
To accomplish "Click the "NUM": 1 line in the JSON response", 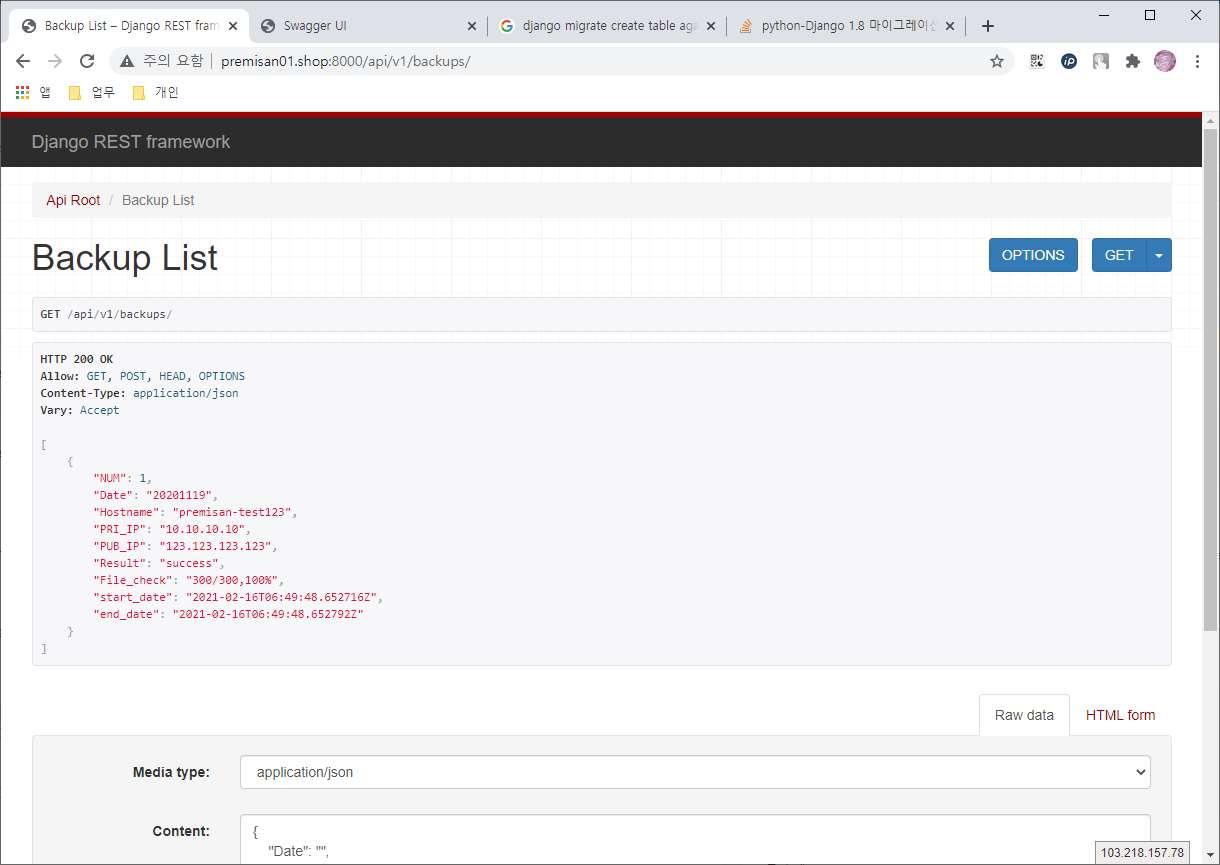I will point(123,478).
